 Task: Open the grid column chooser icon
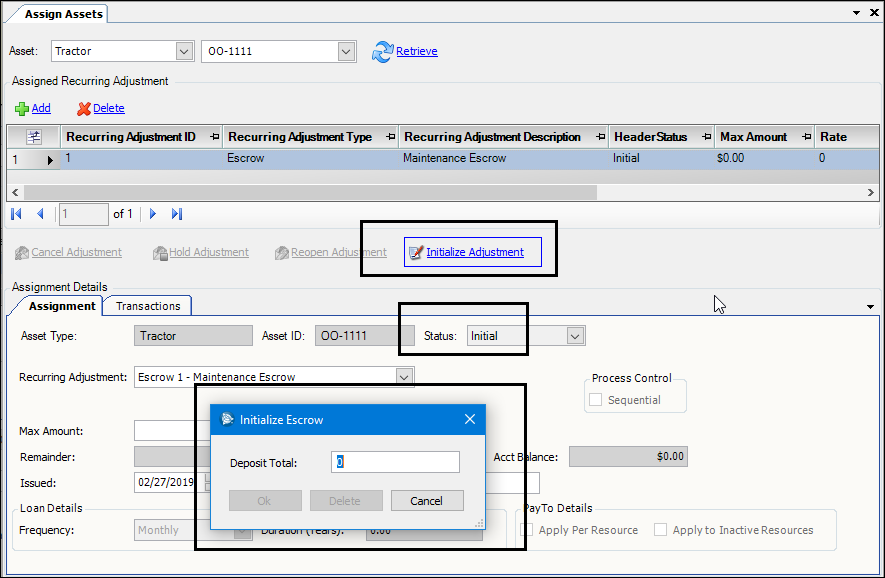34,137
